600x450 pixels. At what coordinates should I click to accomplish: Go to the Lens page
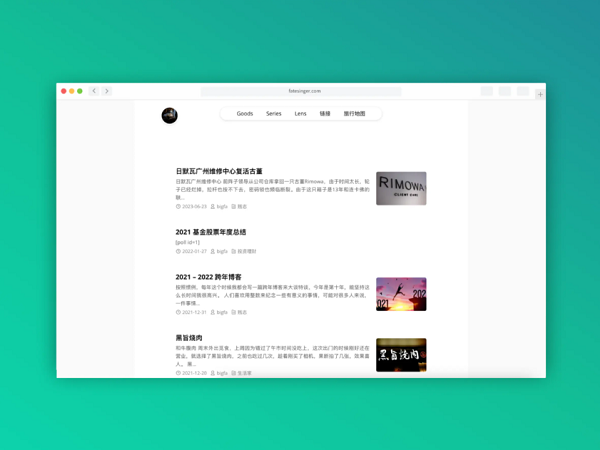tap(300, 114)
